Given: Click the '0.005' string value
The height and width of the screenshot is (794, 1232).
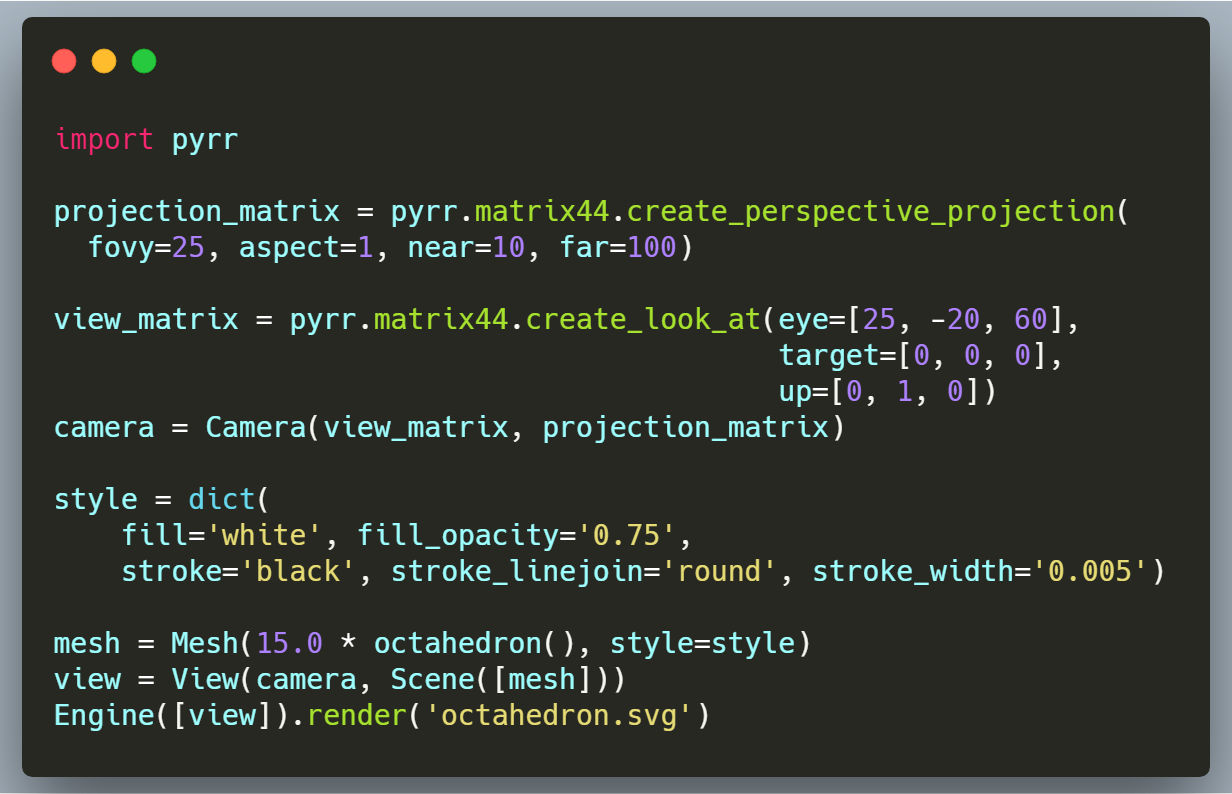Looking at the screenshot, I should point(1090,571).
